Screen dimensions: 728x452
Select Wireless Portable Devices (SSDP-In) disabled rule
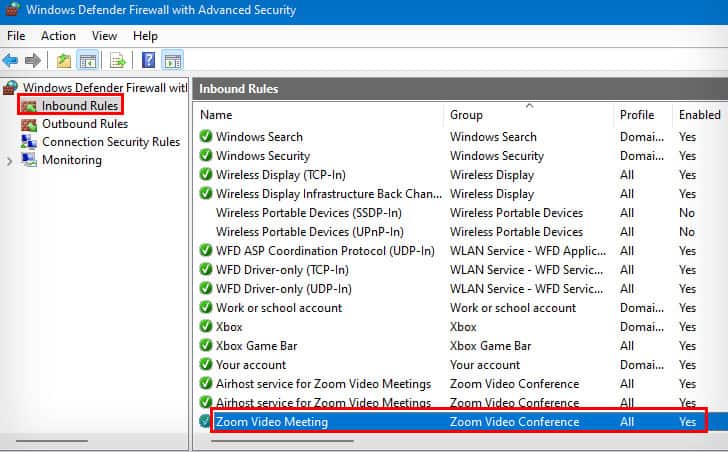coord(308,213)
